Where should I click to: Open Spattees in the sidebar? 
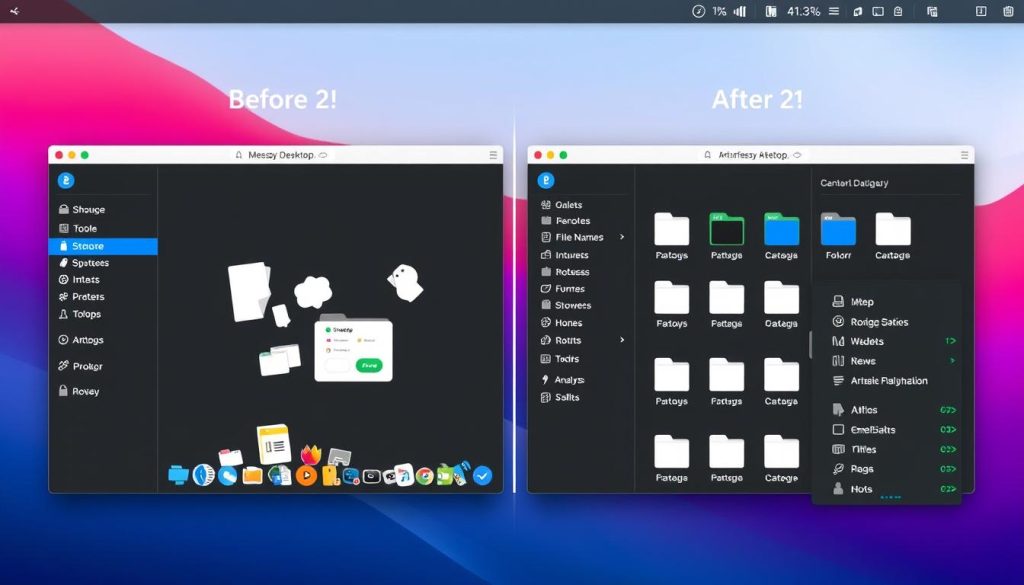click(x=84, y=262)
